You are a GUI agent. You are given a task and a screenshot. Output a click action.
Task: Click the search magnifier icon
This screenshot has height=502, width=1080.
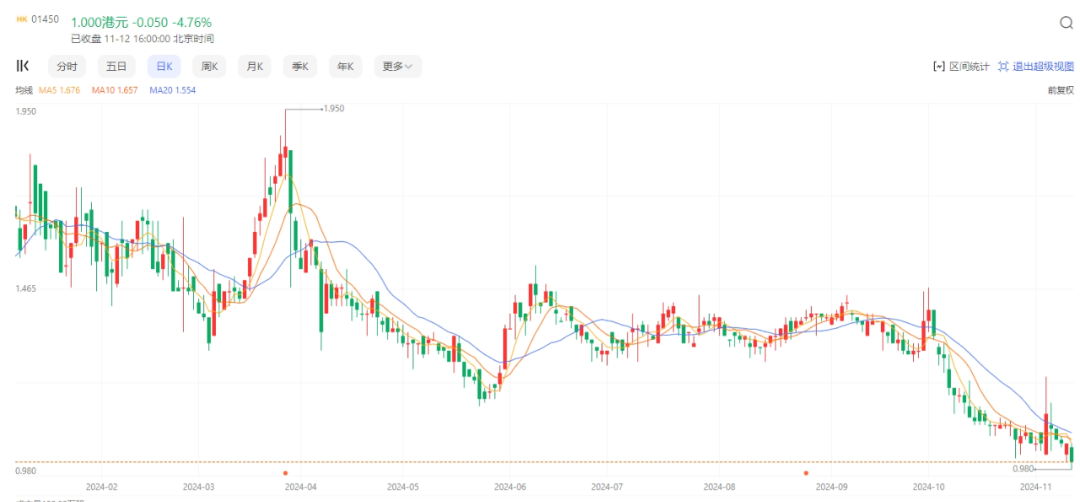point(1066,23)
